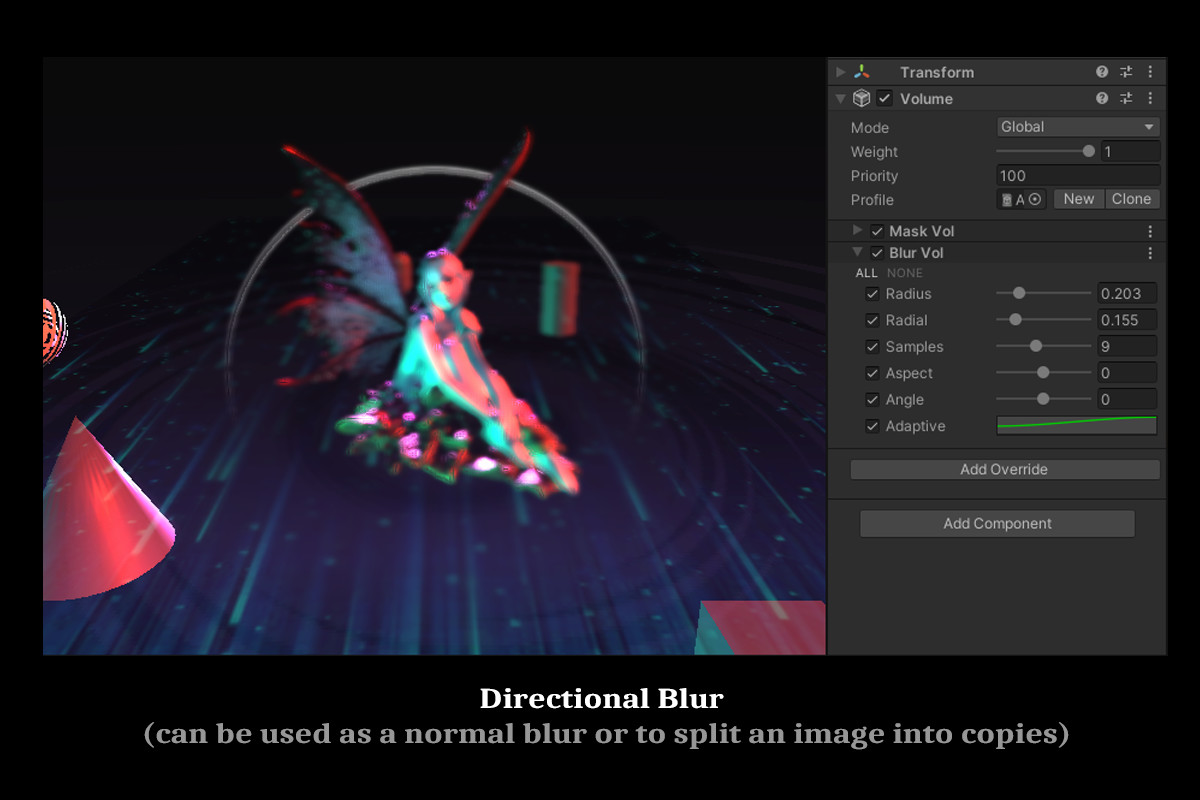Click the Transform component gizmo icon
This screenshot has height=800, width=1200.
tap(862, 72)
